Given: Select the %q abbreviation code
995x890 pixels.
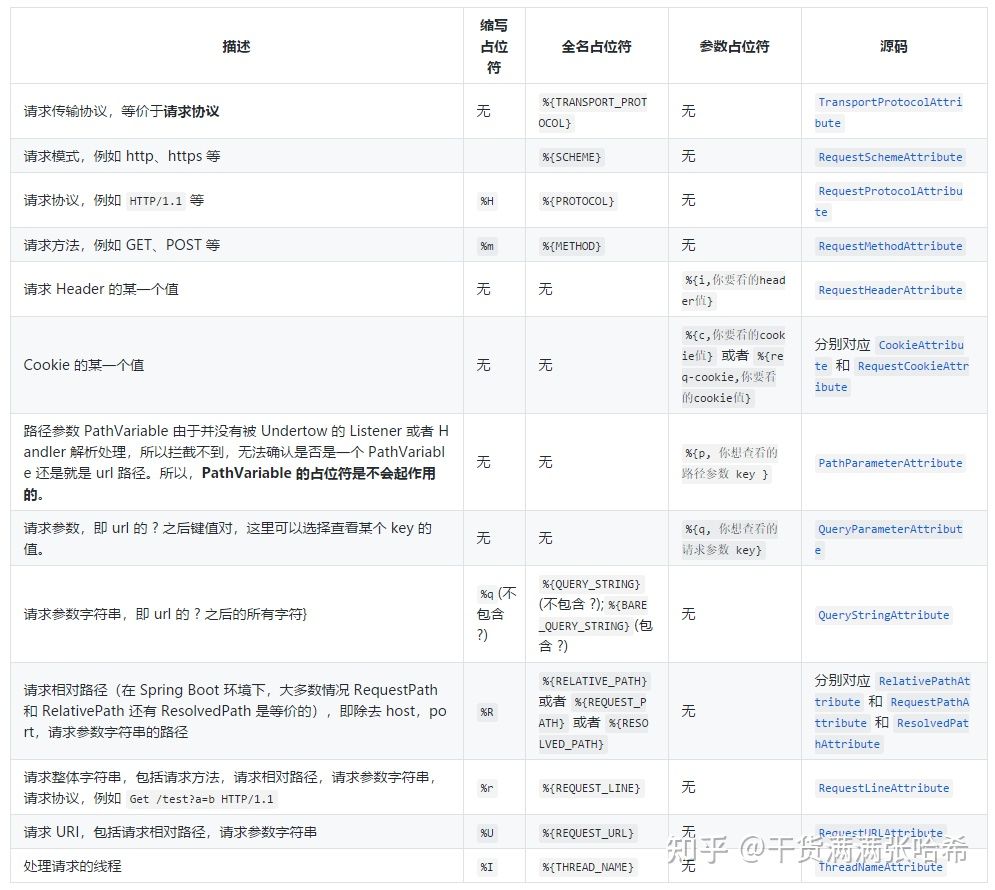Looking at the screenshot, I should 487,594.
